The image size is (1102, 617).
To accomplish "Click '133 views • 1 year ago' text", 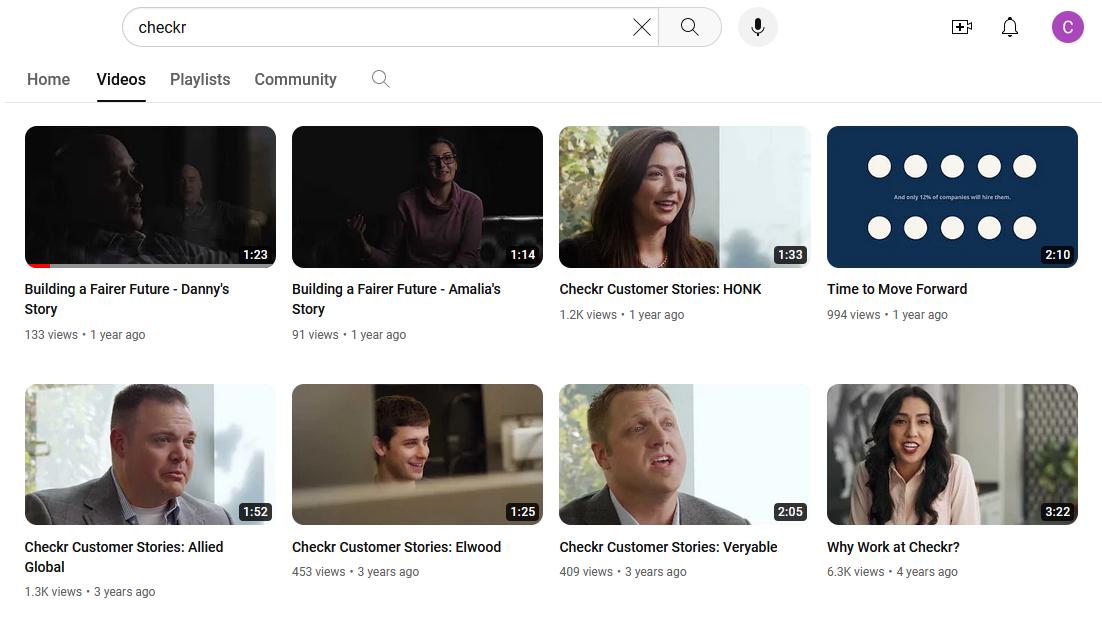I will (85, 335).
